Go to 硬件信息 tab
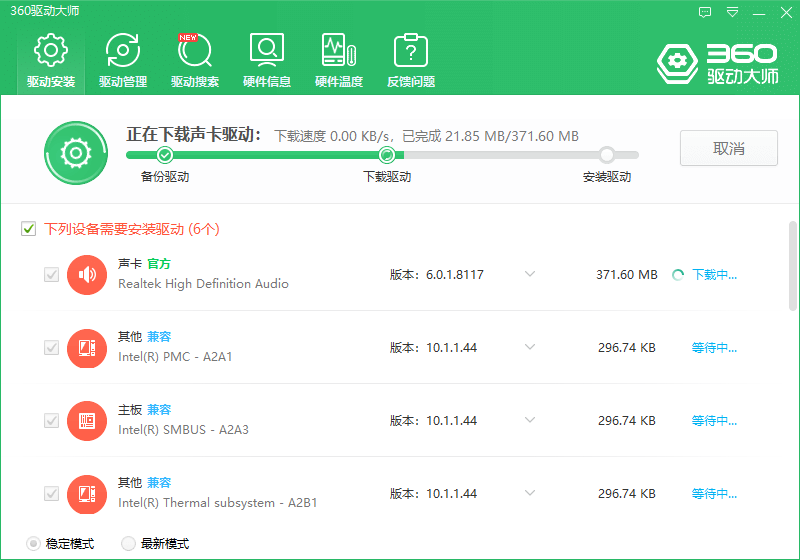Screen dimensions: 800x560 click(267, 61)
